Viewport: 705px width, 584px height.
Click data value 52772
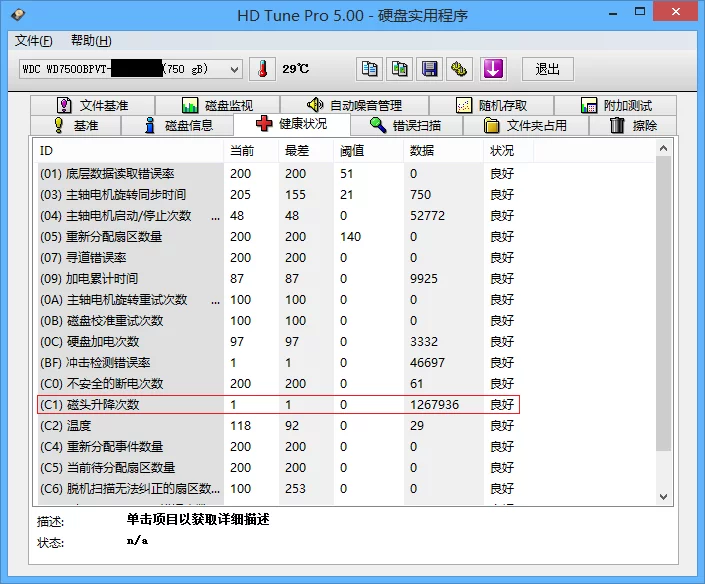tap(427, 216)
